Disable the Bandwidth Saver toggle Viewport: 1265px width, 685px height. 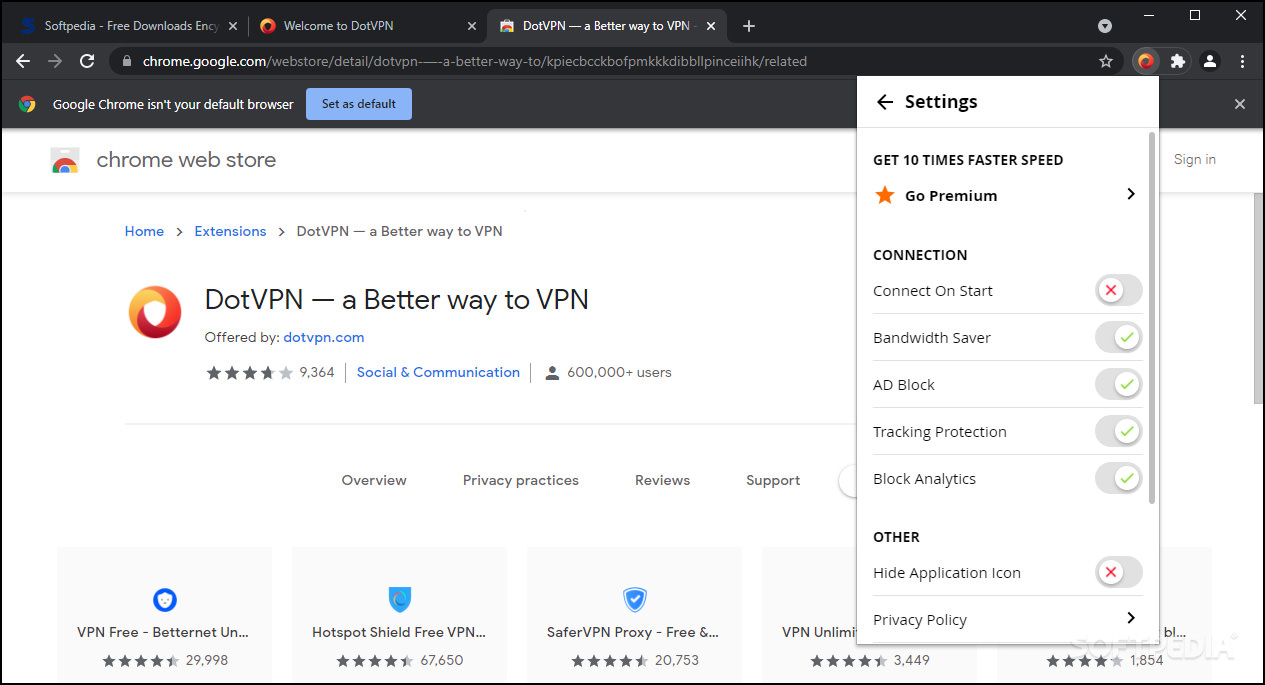click(1118, 338)
